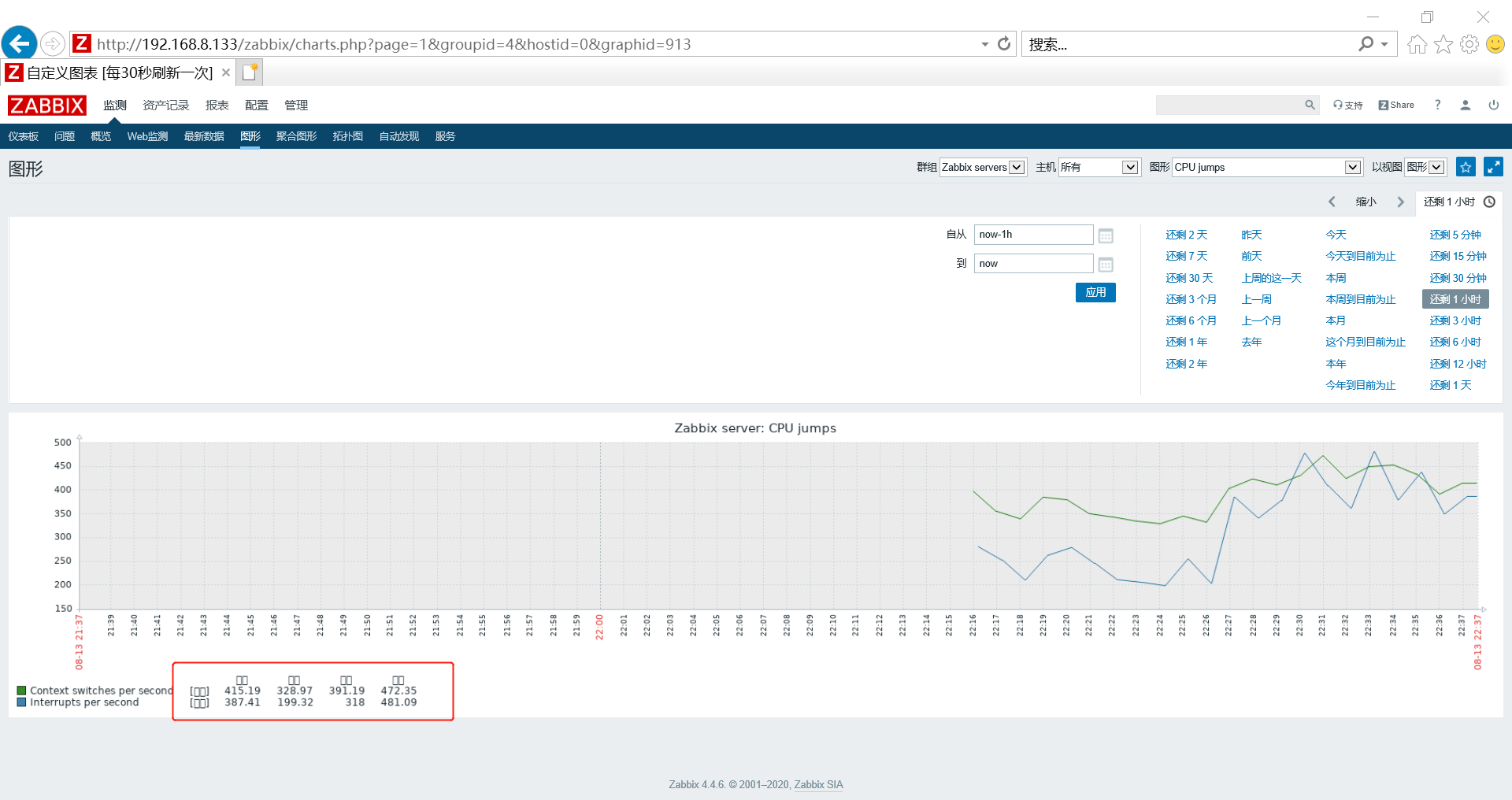Open browser tools gear icon
Screen dimensions: 1512x800
tap(1469, 44)
